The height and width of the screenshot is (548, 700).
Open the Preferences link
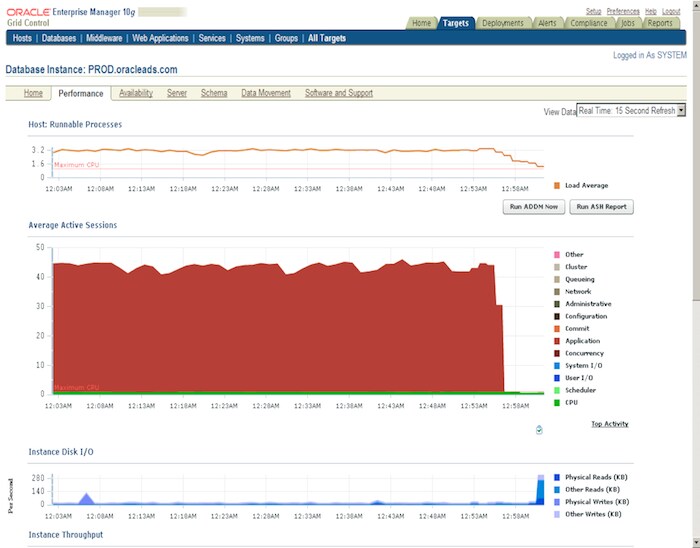tap(623, 10)
